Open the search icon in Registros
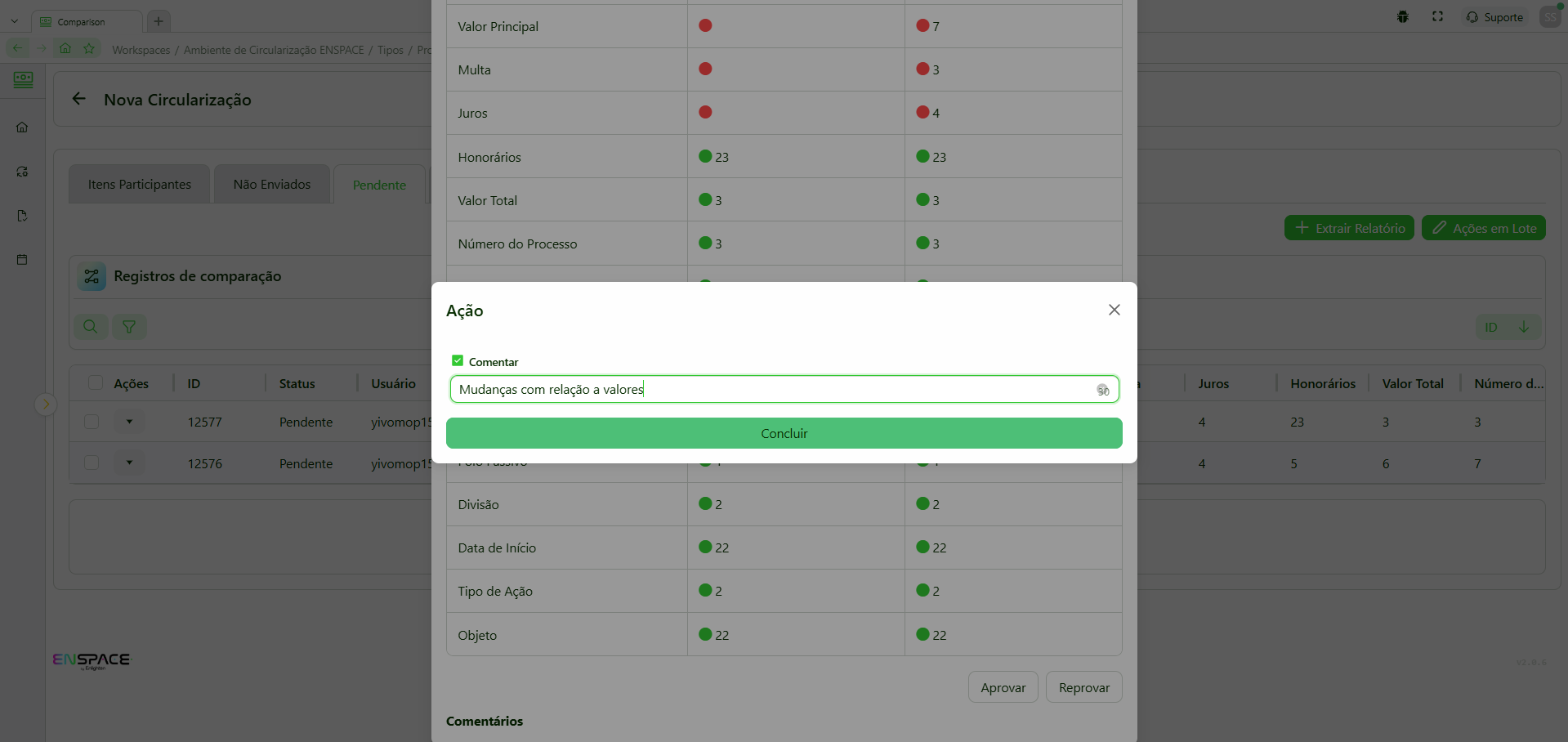This screenshot has height=742, width=1568. pos(91,327)
